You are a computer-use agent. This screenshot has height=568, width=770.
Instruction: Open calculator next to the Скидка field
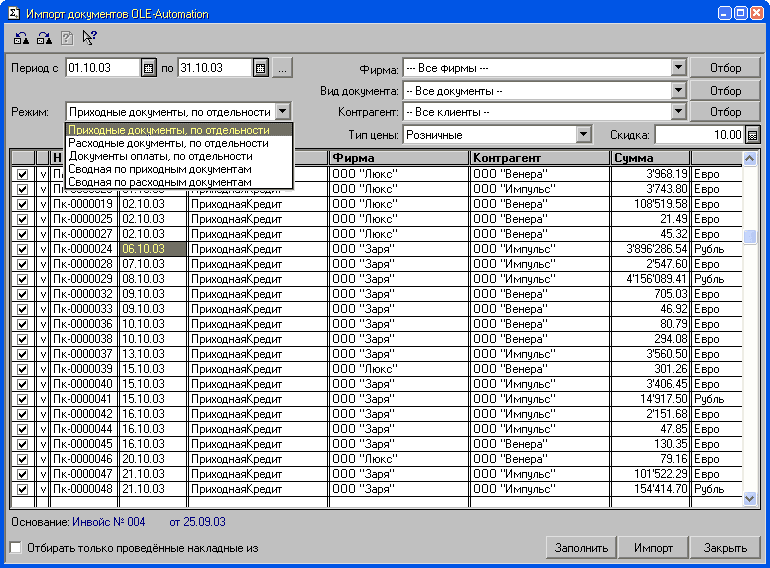(752, 135)
